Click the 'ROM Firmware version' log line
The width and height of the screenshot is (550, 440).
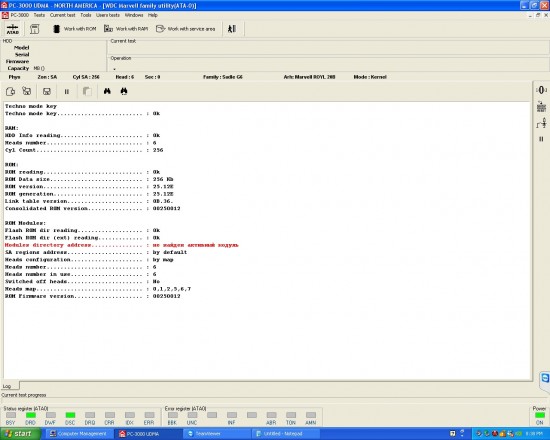[93, 296]
